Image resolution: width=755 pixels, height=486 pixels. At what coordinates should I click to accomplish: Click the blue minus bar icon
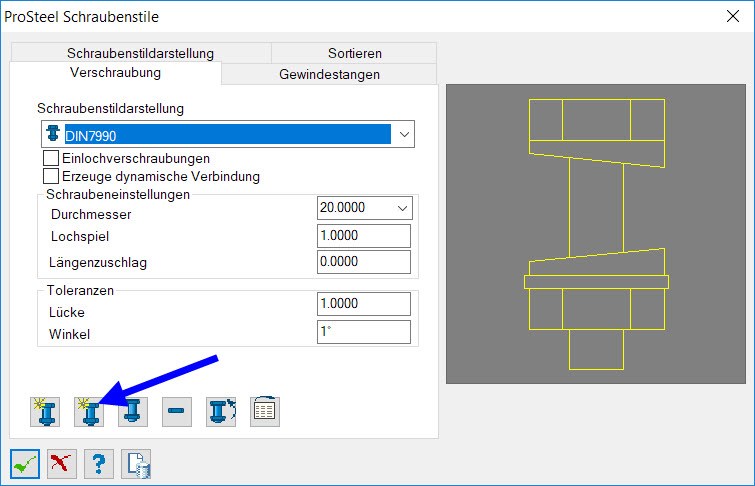[177, 412]
